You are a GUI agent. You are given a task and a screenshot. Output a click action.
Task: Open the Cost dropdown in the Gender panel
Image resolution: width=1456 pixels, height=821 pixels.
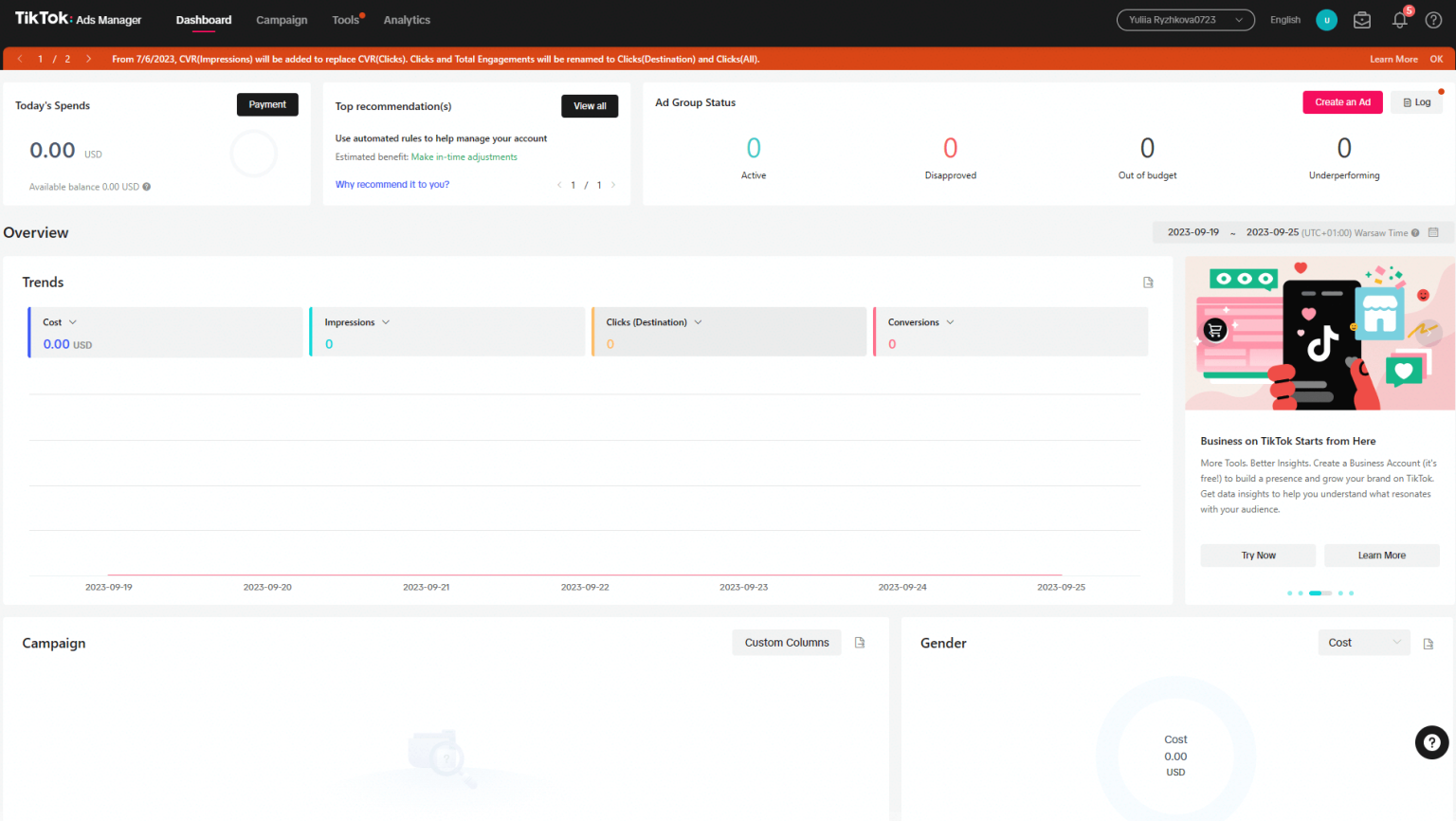(1363, 642)
